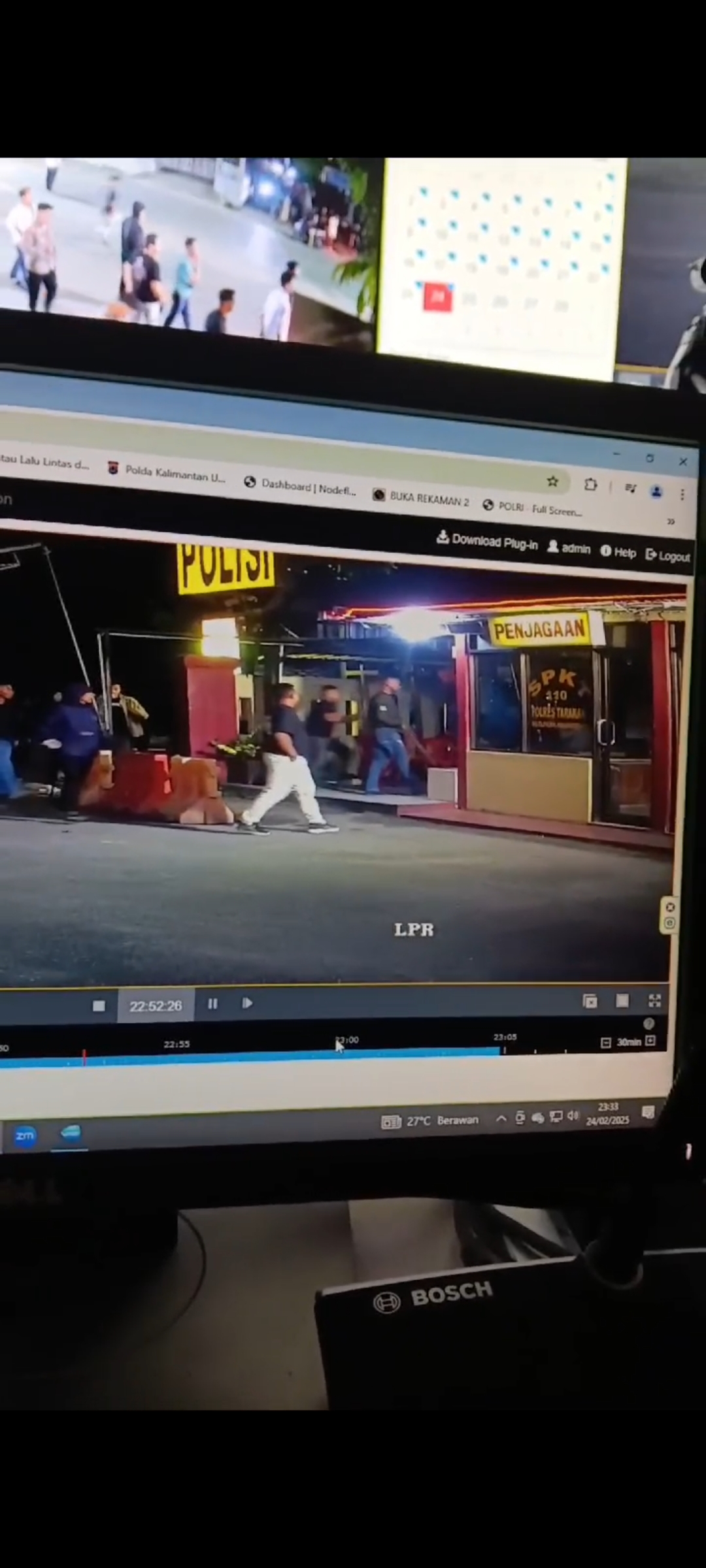Image resolution: width=706 pixels, height=1568 pixels.
Task: Open Chrome three-dot menu
Action: click(682, 495)
